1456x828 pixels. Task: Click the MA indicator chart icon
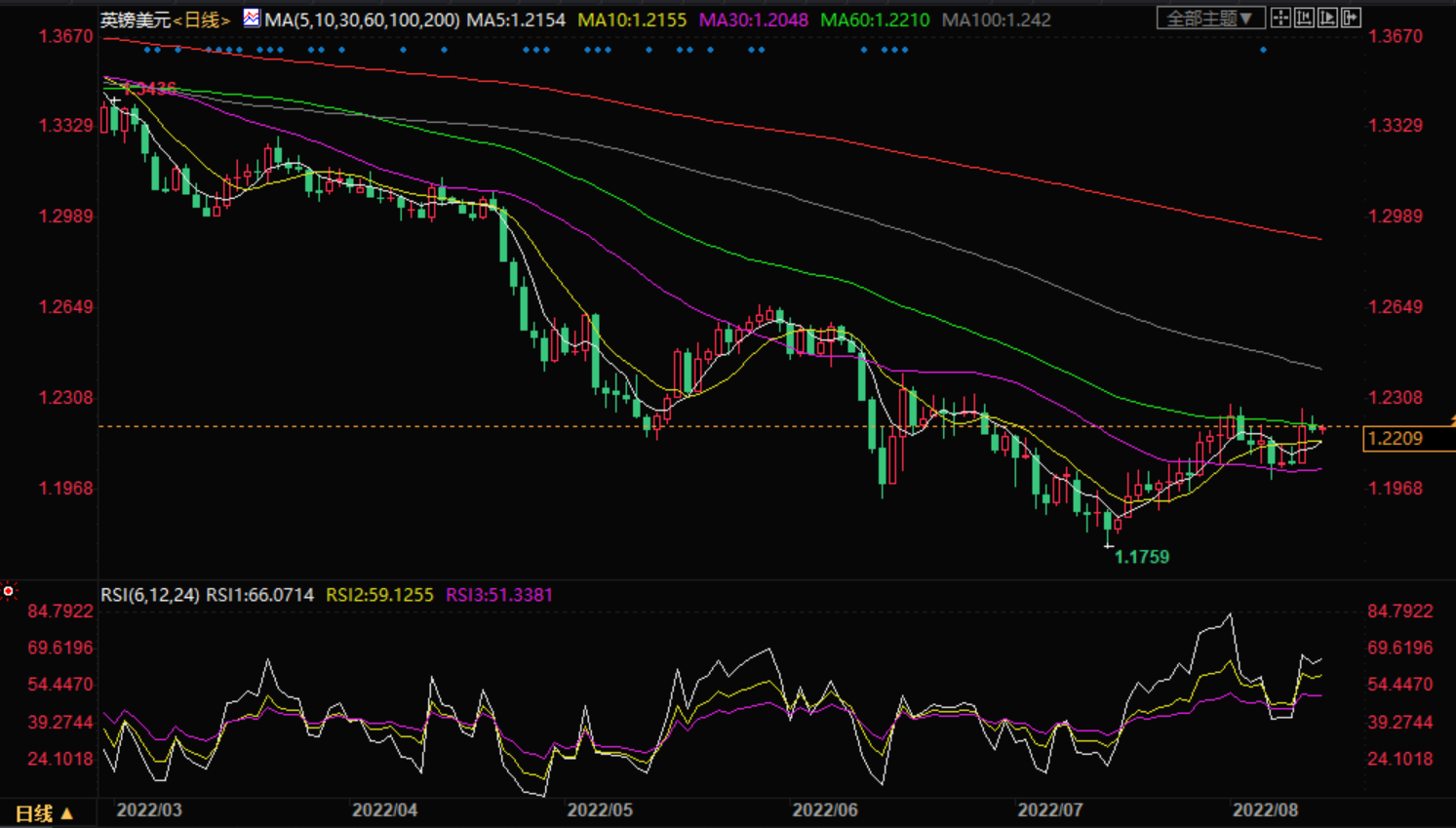click(x=252, y=18)
